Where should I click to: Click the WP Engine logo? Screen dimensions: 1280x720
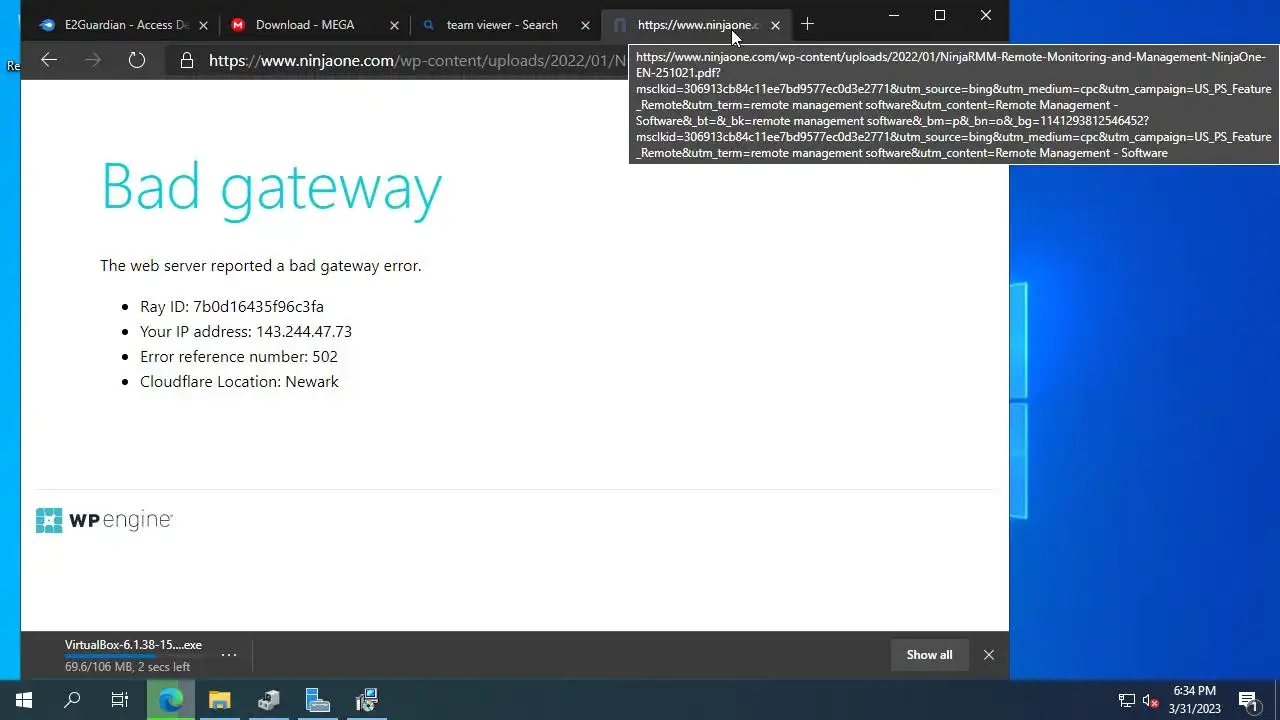click(x=104, y=520)
